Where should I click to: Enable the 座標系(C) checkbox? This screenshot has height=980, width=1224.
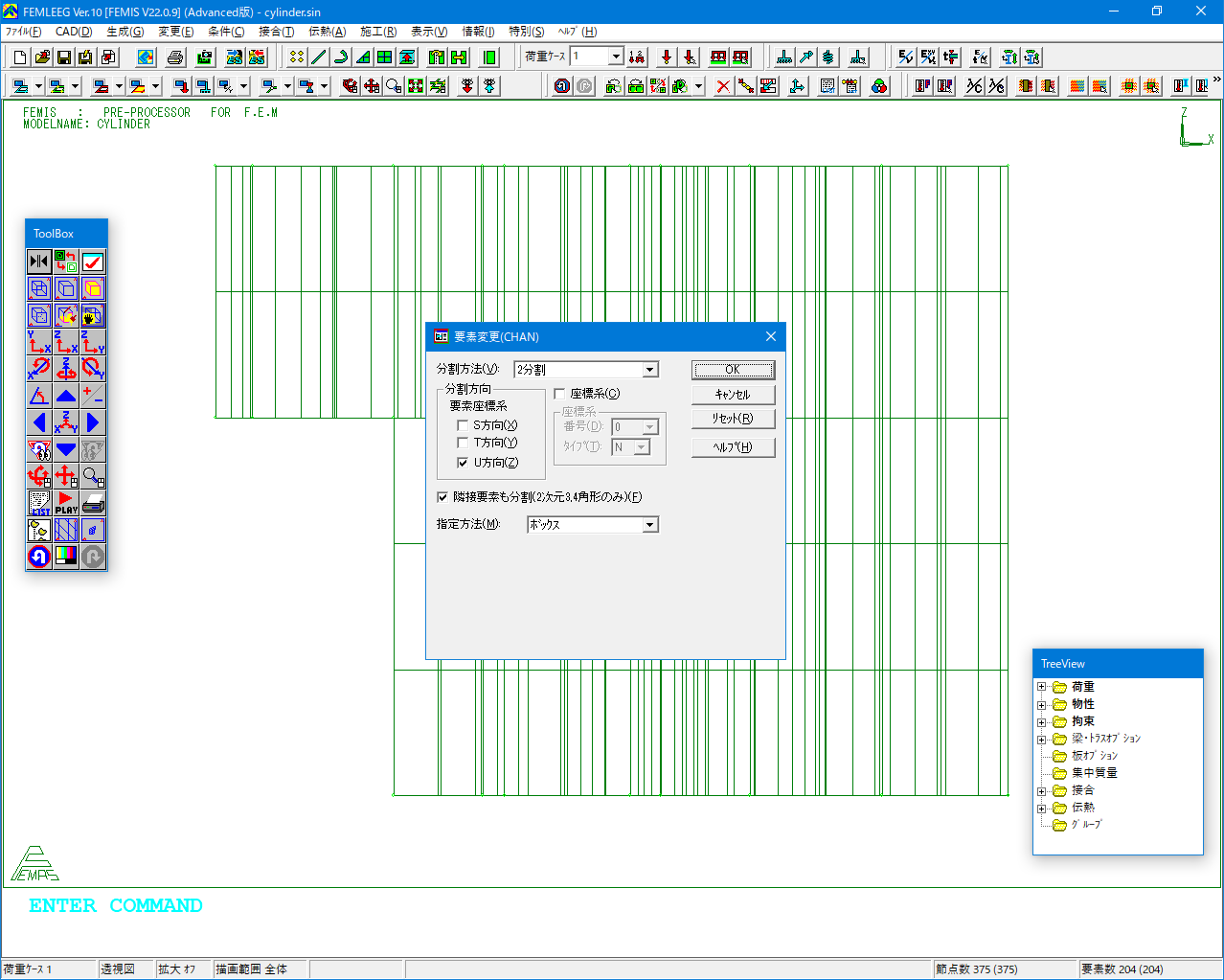559,394
